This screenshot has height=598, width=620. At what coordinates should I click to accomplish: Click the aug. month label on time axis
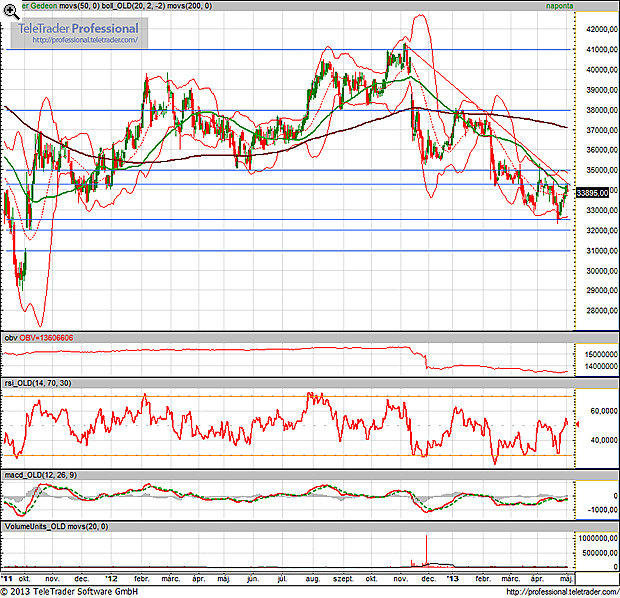click(x=312, y=579)
